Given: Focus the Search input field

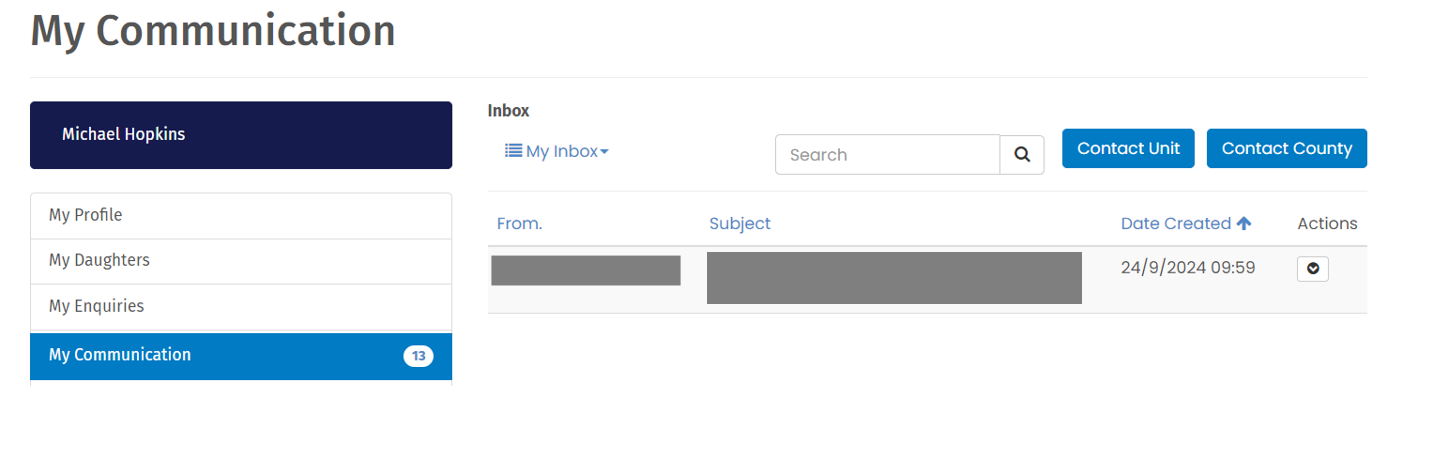Looking at the screenshot, I should click(887, 155).
